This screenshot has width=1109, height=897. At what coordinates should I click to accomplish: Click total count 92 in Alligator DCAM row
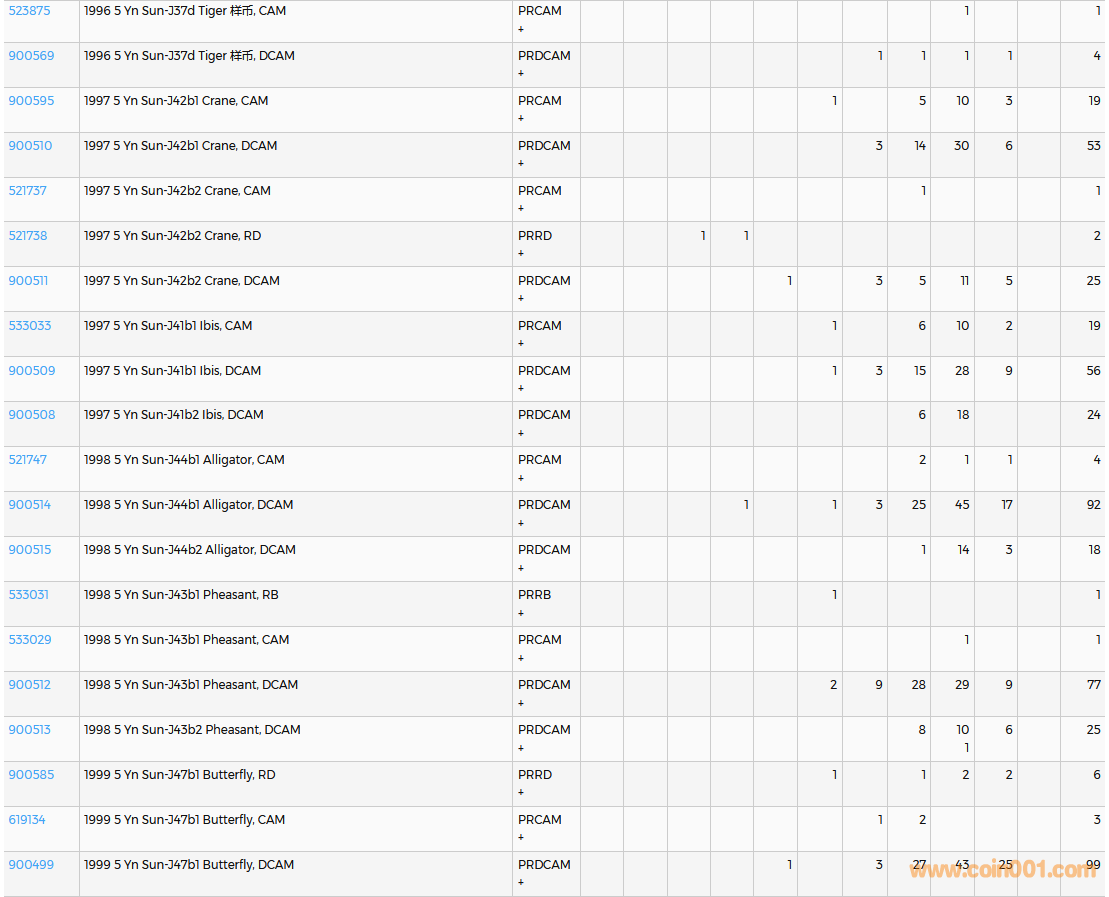(1093, 505)
